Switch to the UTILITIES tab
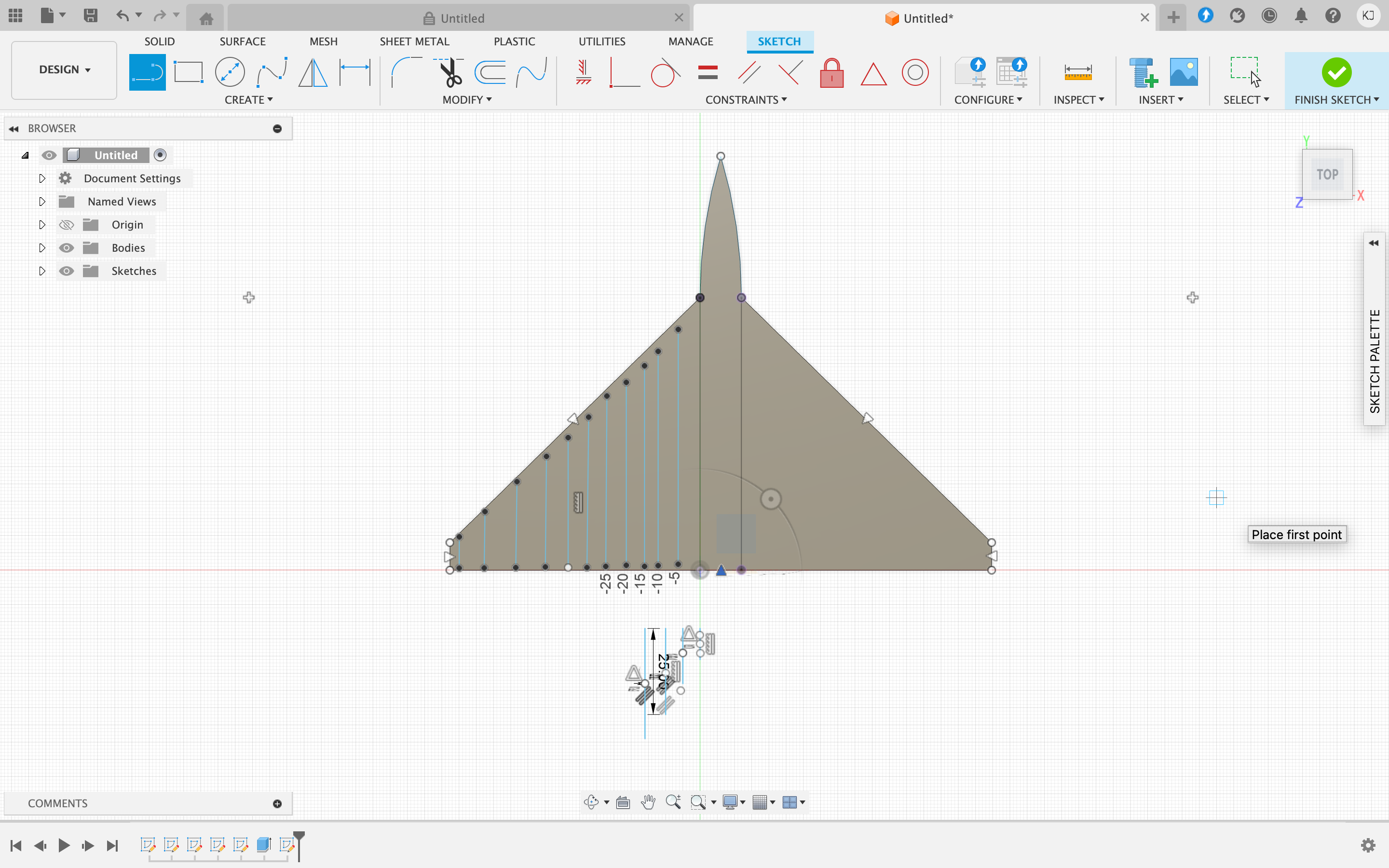Viewport: 1389px width, 868px height. coord(601,41)
